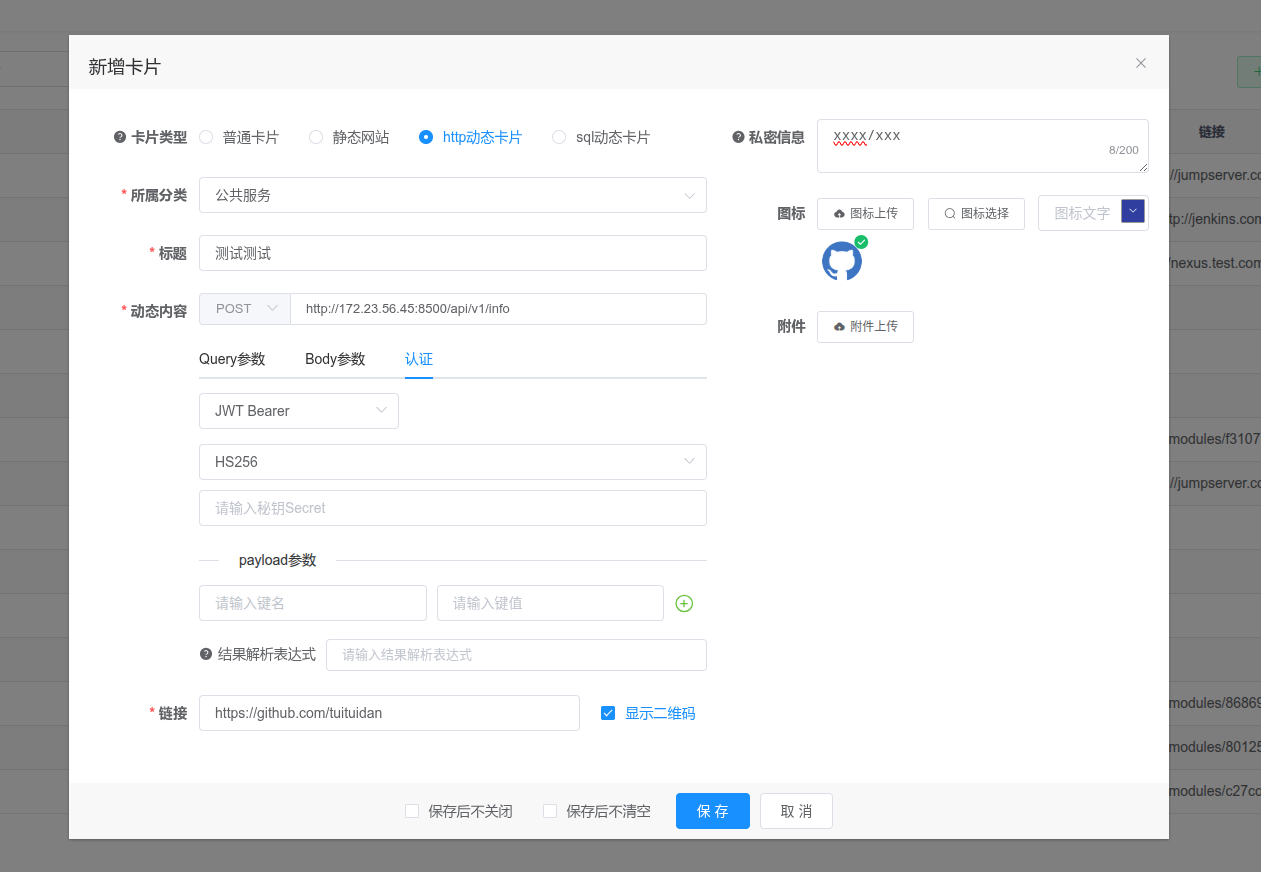Uncheck the 显示二维码 checkbox
Viewport: 1261px width, 872px height.
tap(608, 713)
